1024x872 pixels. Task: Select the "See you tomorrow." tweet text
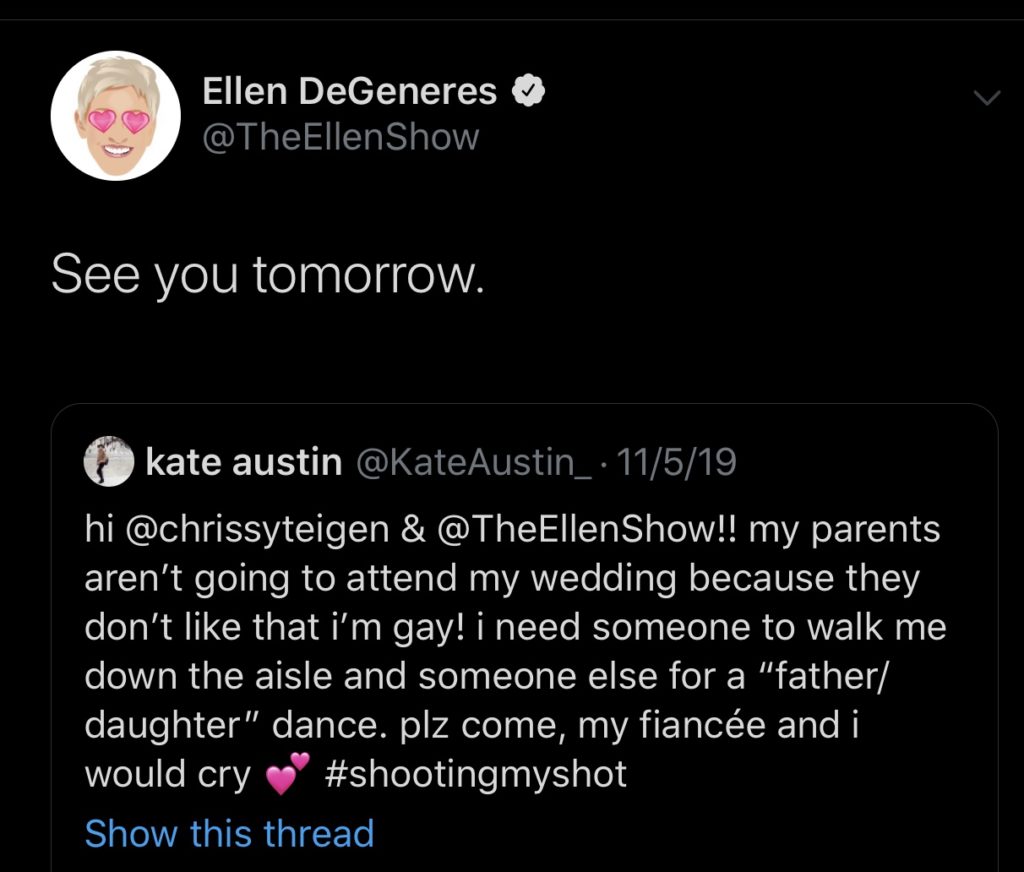tap(267, 274)
